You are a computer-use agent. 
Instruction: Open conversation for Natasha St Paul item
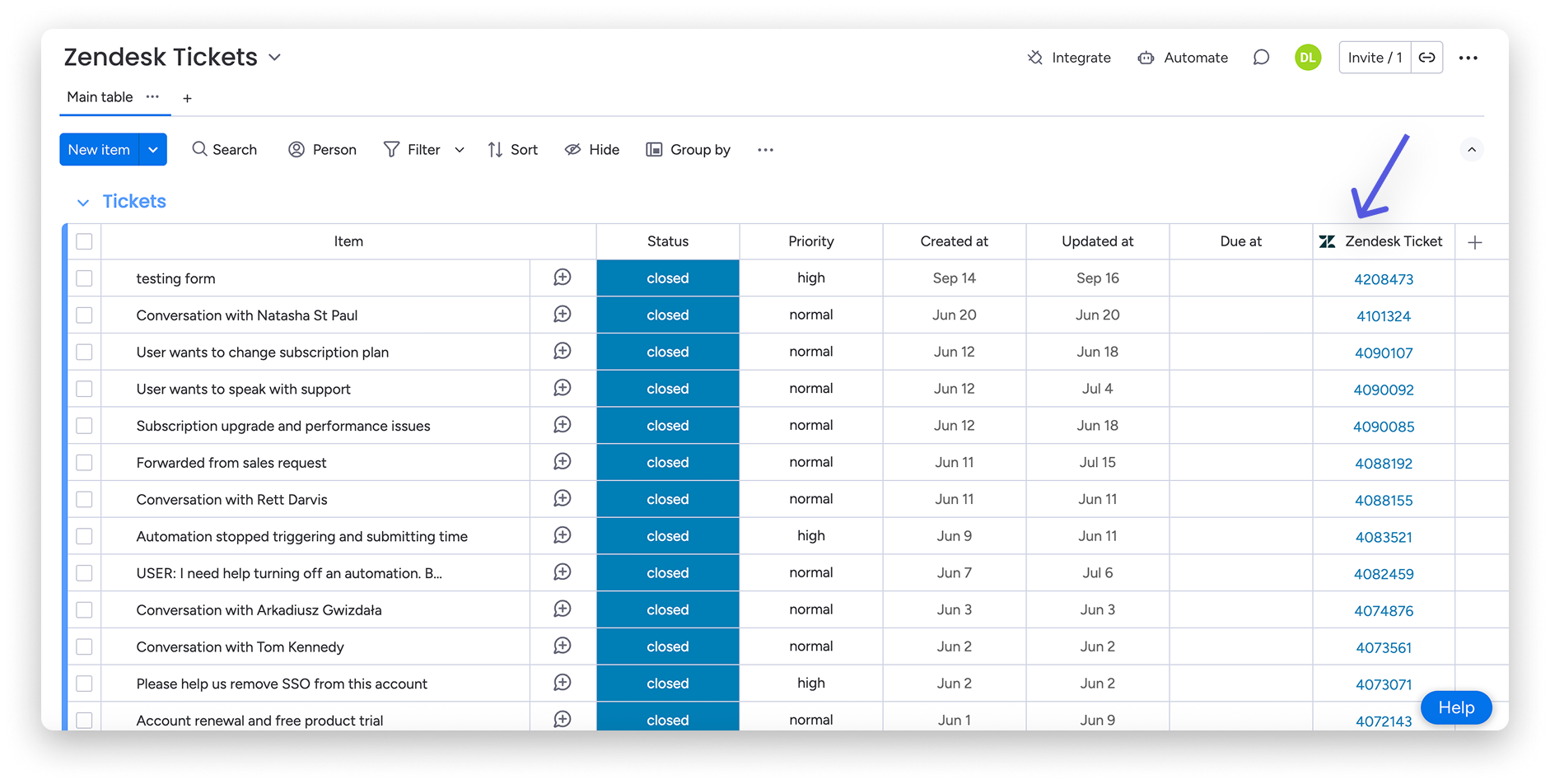563,315
